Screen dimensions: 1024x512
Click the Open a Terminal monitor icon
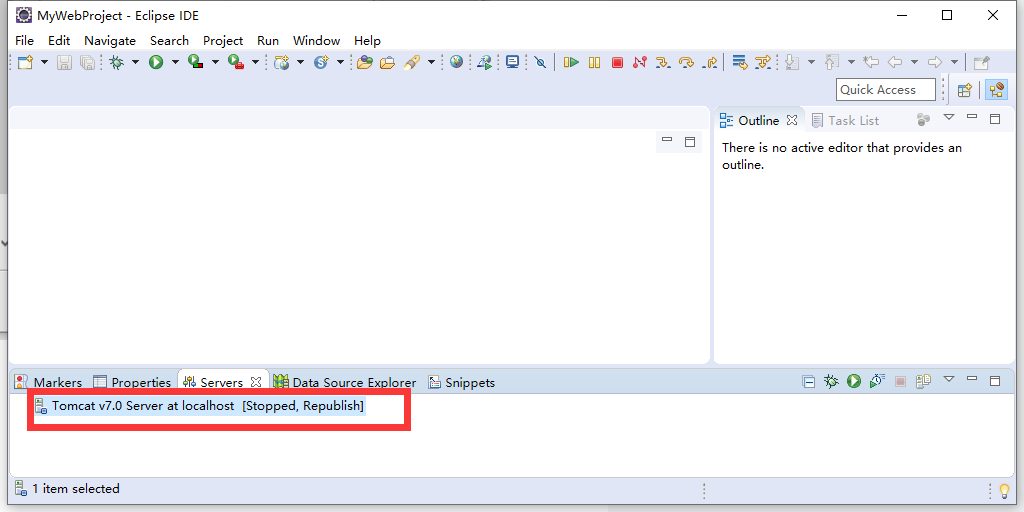(513, 62)
